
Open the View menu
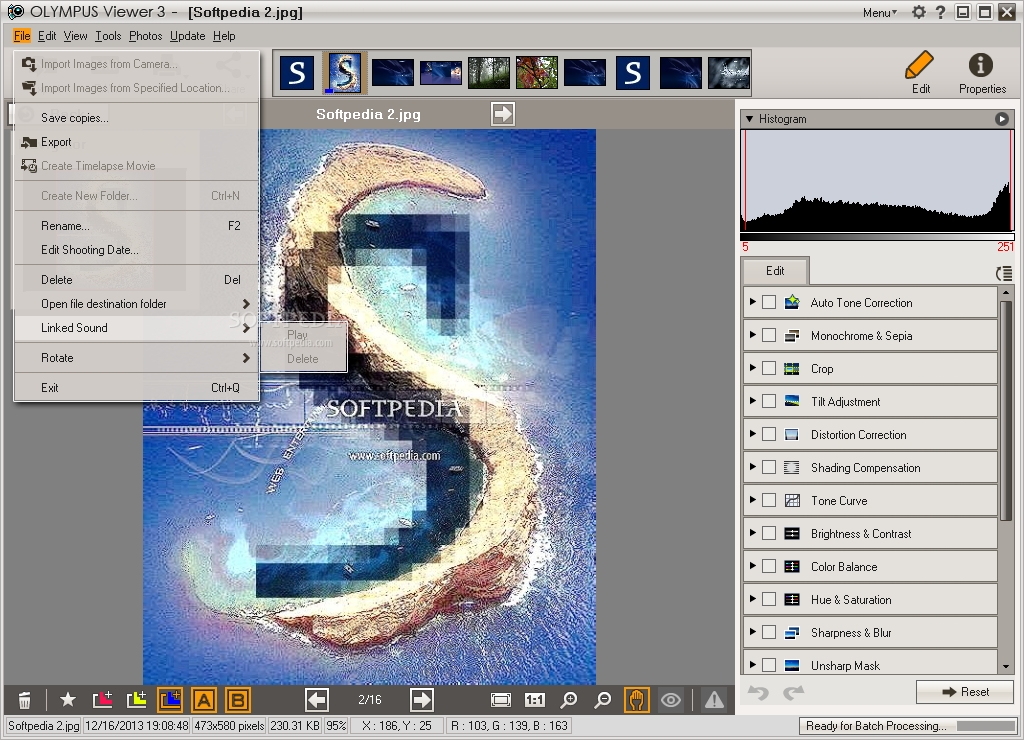75,36
